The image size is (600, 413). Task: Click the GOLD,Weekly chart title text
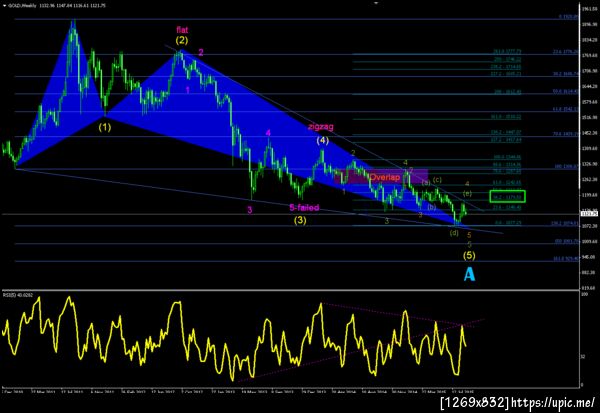coord(20,6)
